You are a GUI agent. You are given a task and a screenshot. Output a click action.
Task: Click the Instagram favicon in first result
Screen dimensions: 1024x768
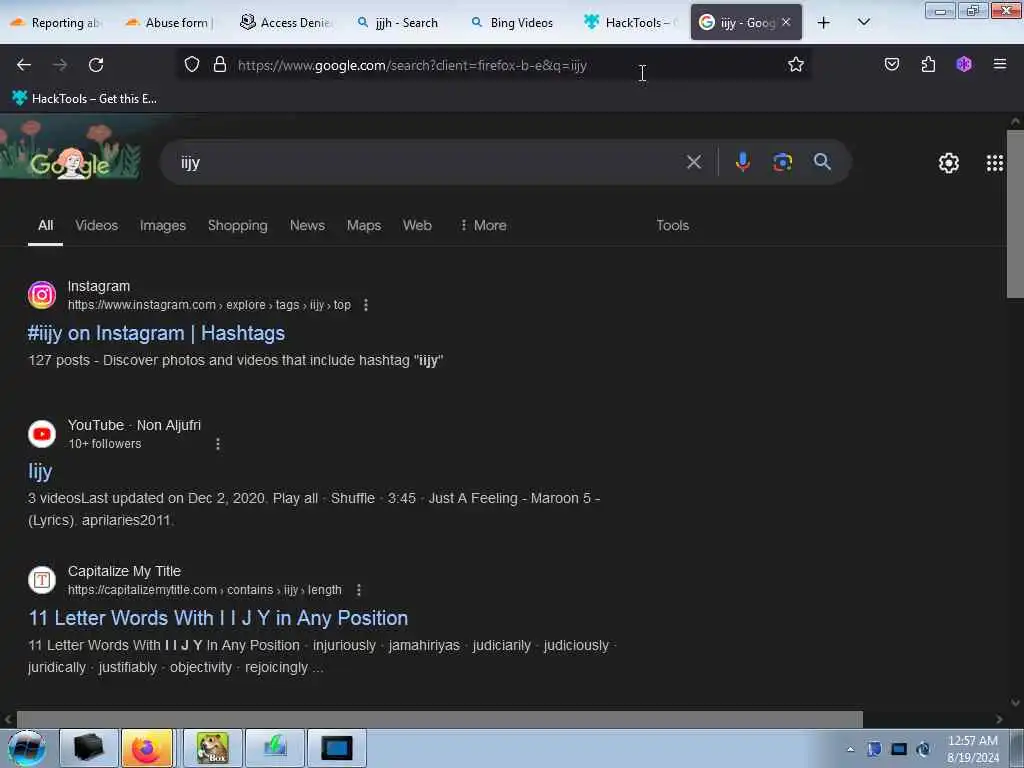pos(42,295)
